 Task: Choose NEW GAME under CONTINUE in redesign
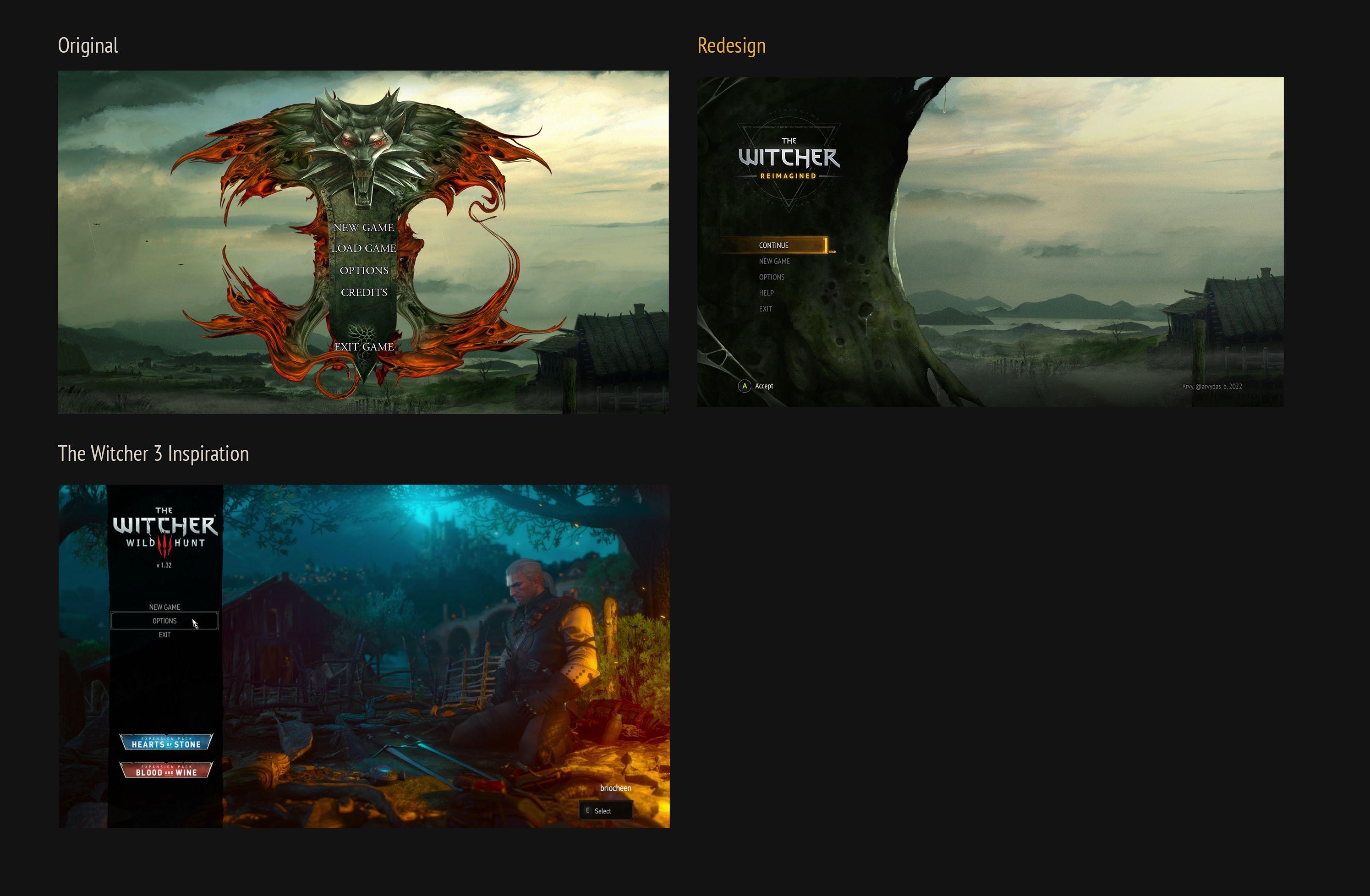point(774,261)
